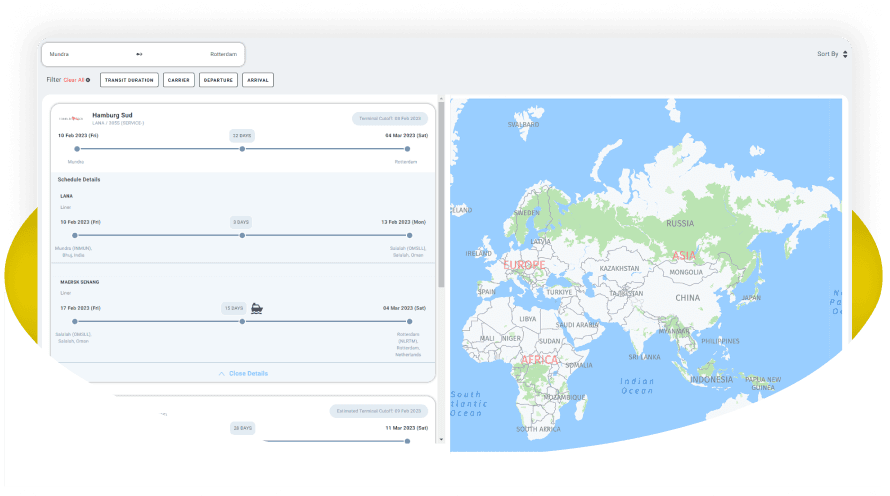
Task: Click the chevron next to Close Details
Action: [221, 373]
